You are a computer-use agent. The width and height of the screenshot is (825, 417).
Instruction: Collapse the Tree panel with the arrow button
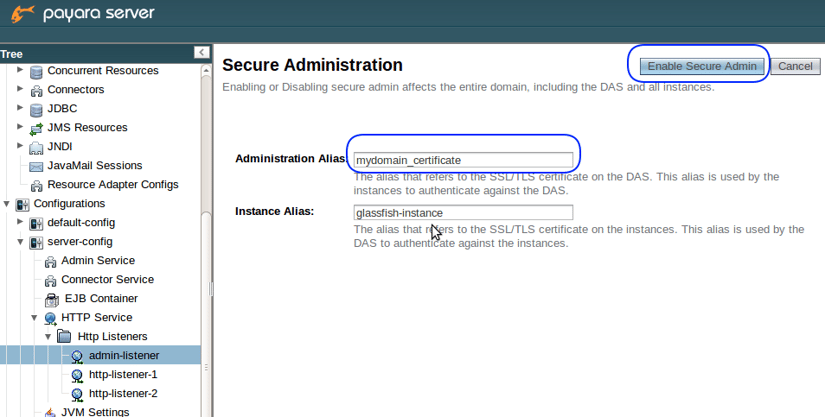(x=202, y=52)
